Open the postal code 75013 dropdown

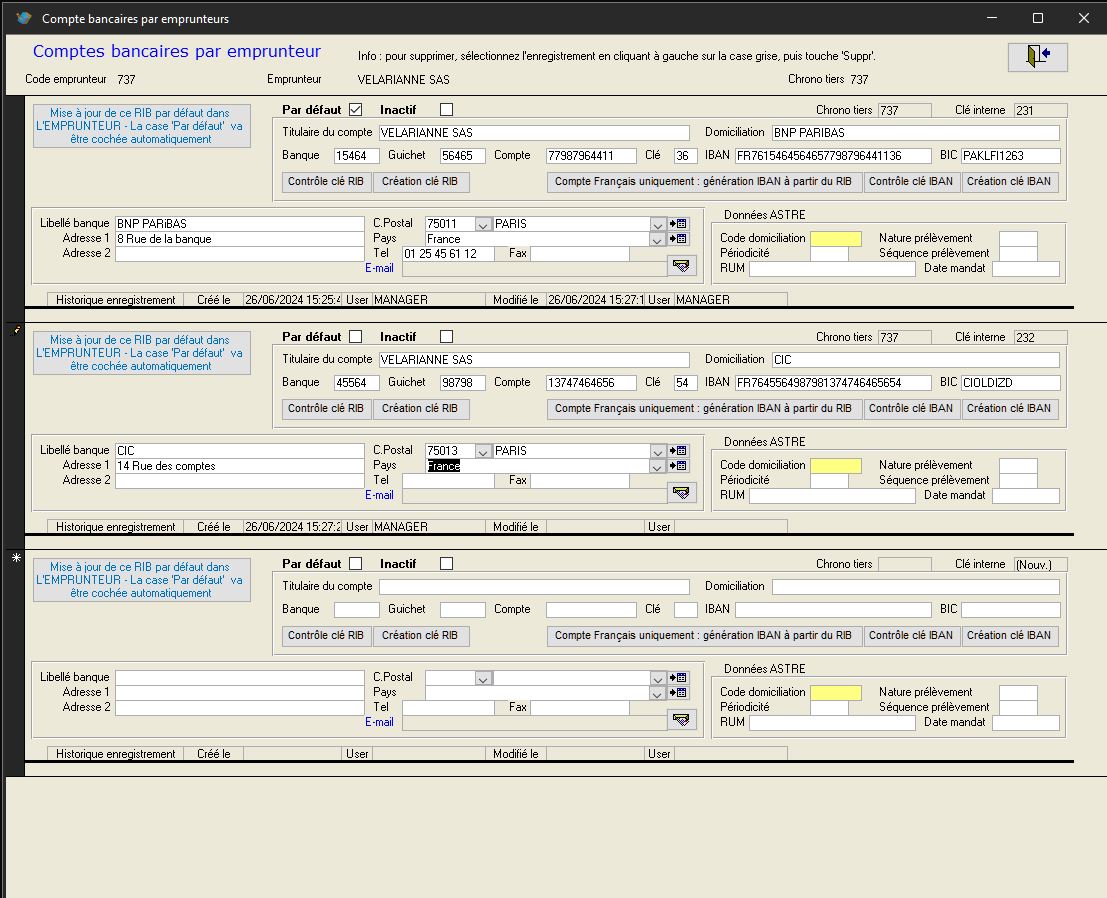[483, 451]
